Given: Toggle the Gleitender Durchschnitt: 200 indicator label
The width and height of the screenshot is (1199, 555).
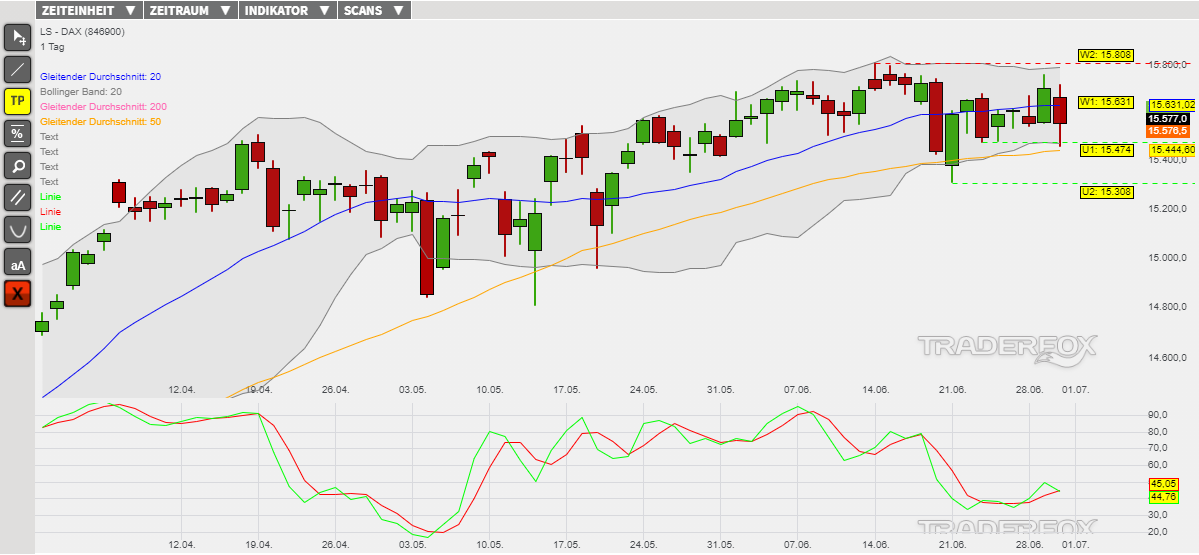Looking at the screenshot, I should click(103, 107).
